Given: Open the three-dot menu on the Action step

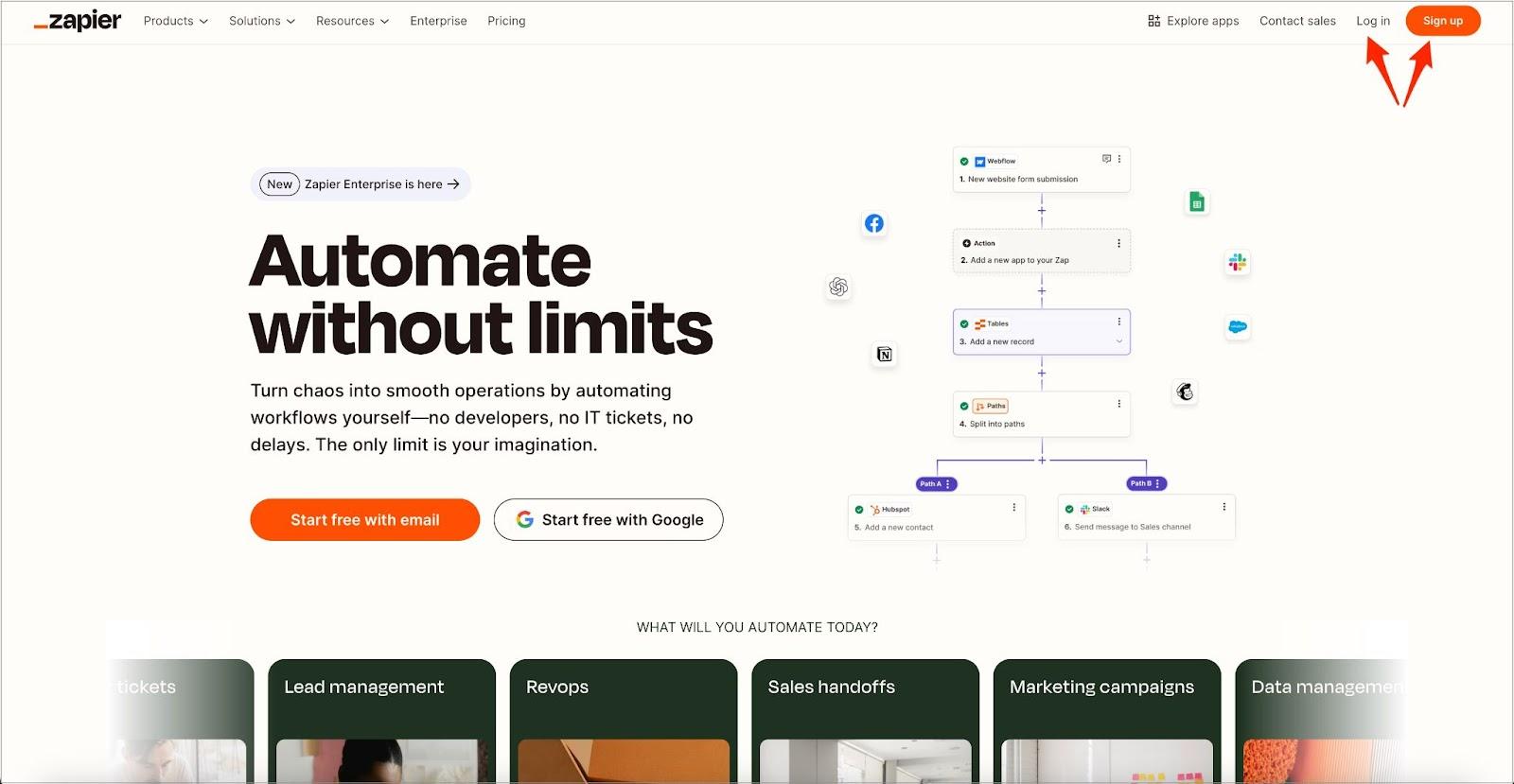Looking at the screenshot, I should (1119, 243).
